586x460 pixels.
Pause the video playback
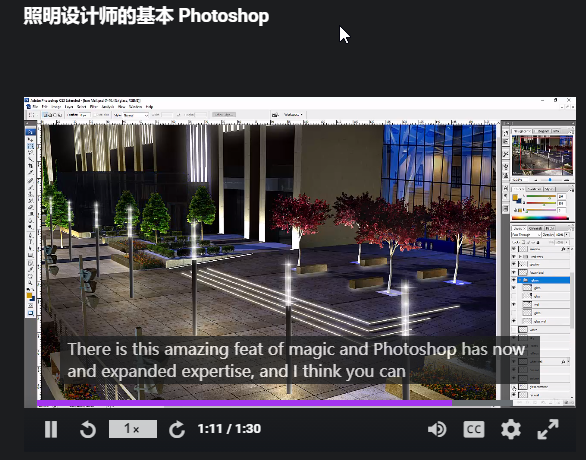point(51,429)
